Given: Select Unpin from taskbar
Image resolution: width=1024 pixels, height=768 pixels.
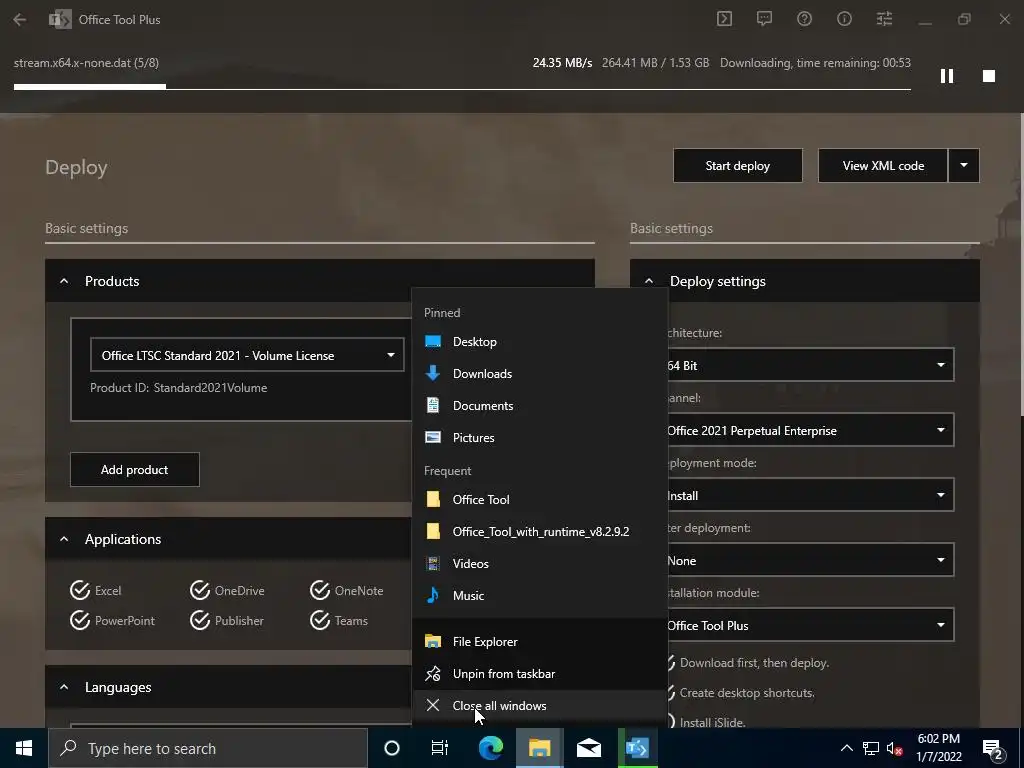Looking at the screenshot, I should (539, 673).
